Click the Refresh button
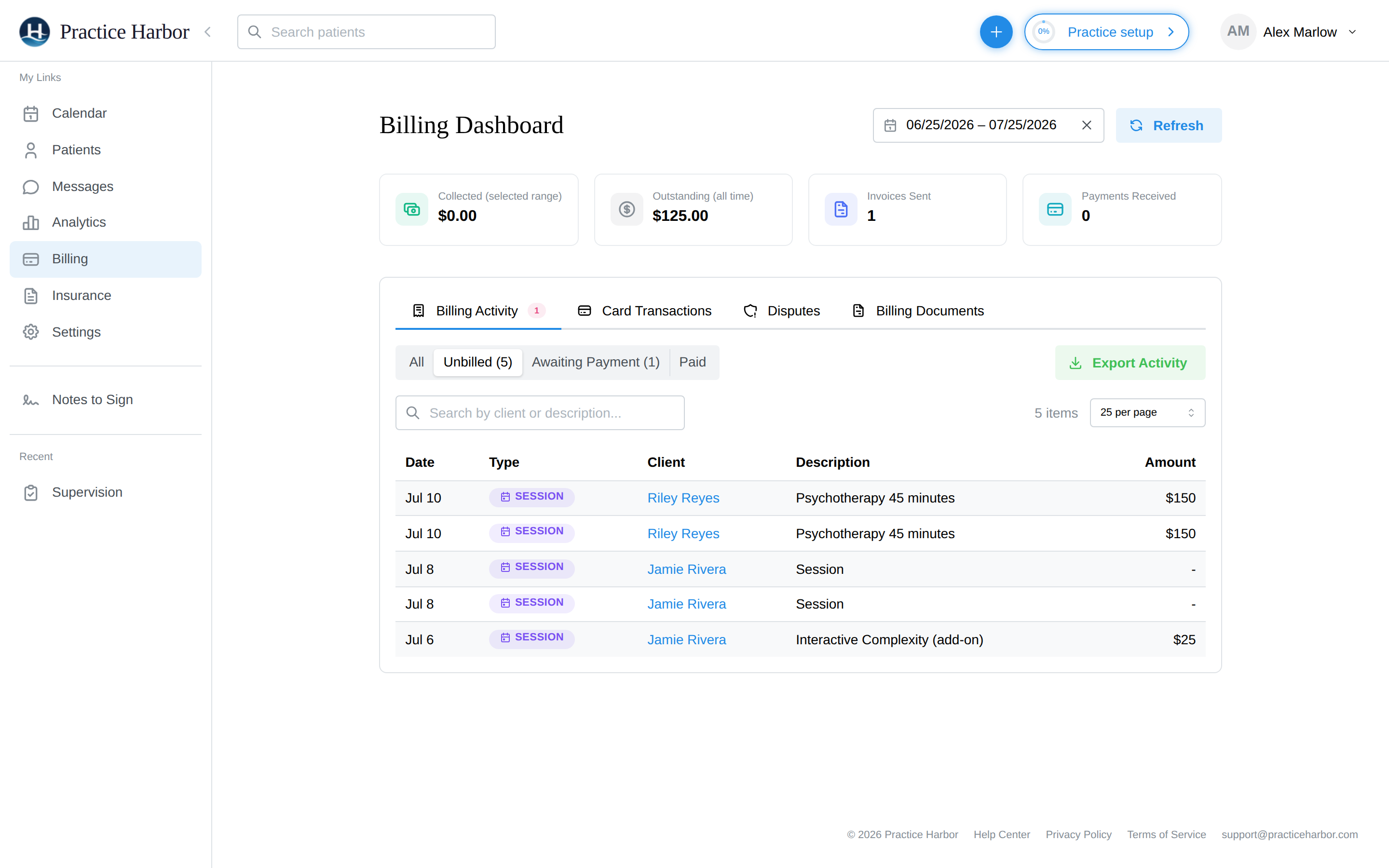1389x868 pixels. (x=1169, y=125)
